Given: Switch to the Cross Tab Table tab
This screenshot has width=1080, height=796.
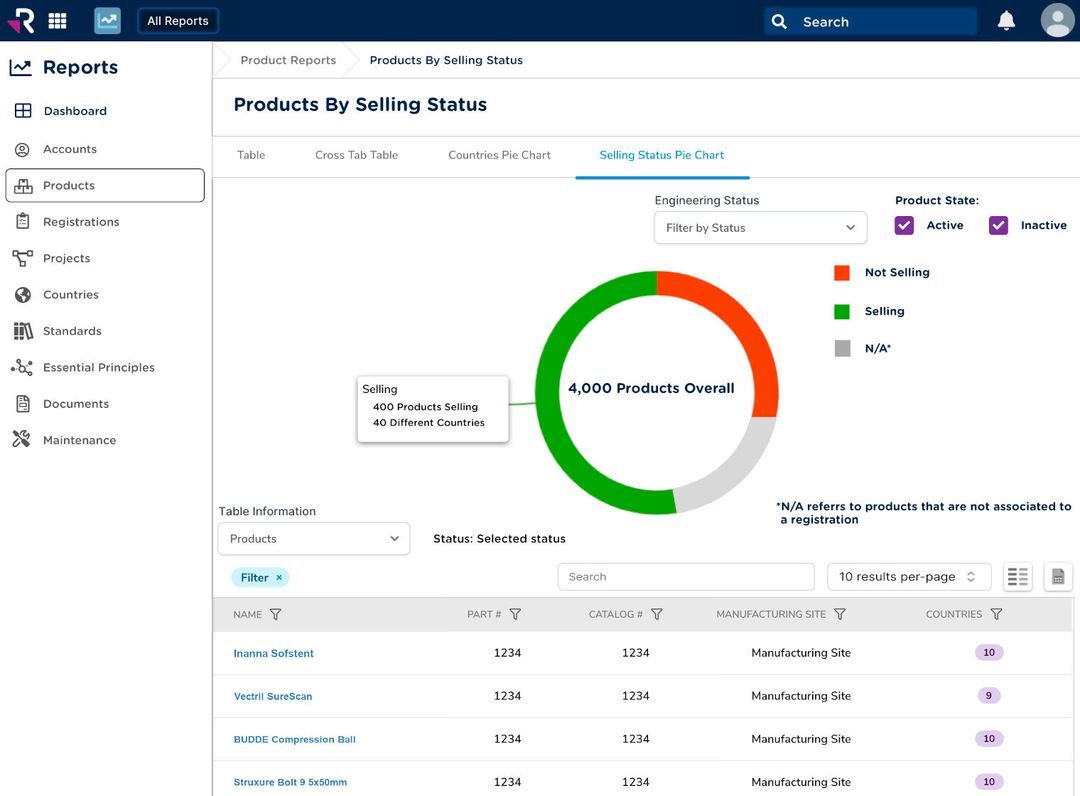Looking at the screenshot, I should pos(356,155).
